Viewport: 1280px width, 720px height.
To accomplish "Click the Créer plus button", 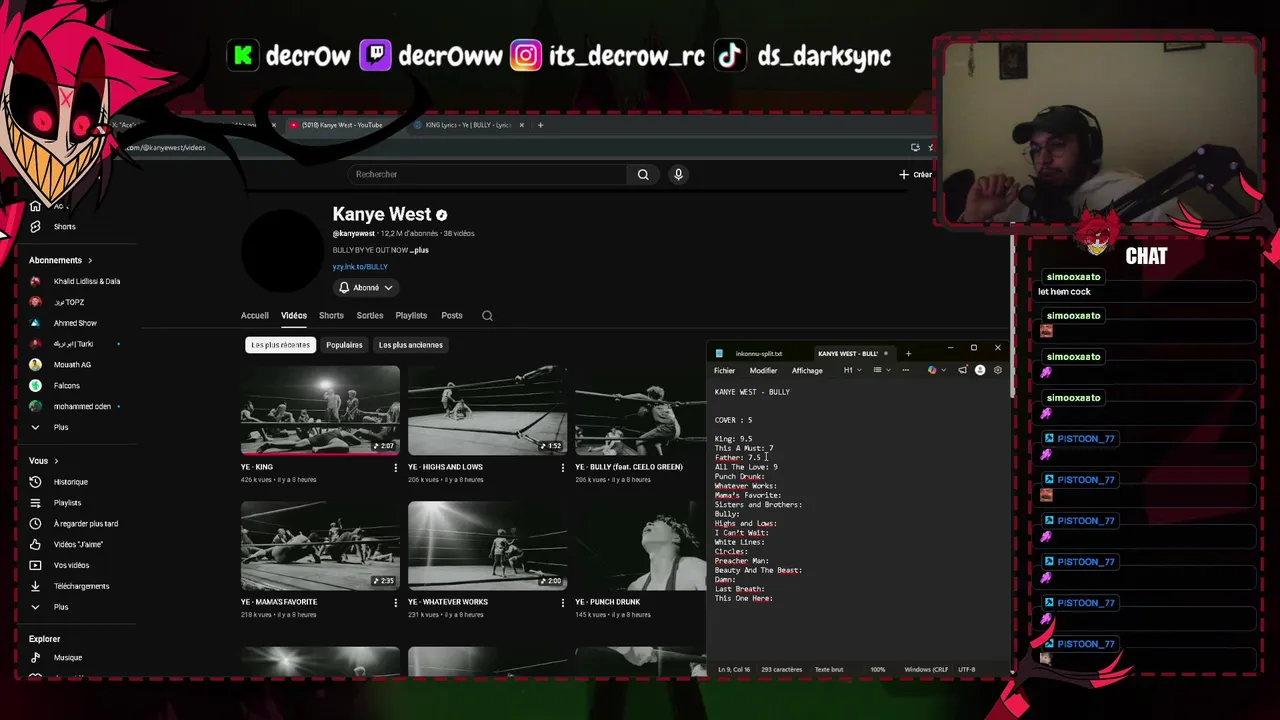I will pyautogui.click(x=915, y=174).
